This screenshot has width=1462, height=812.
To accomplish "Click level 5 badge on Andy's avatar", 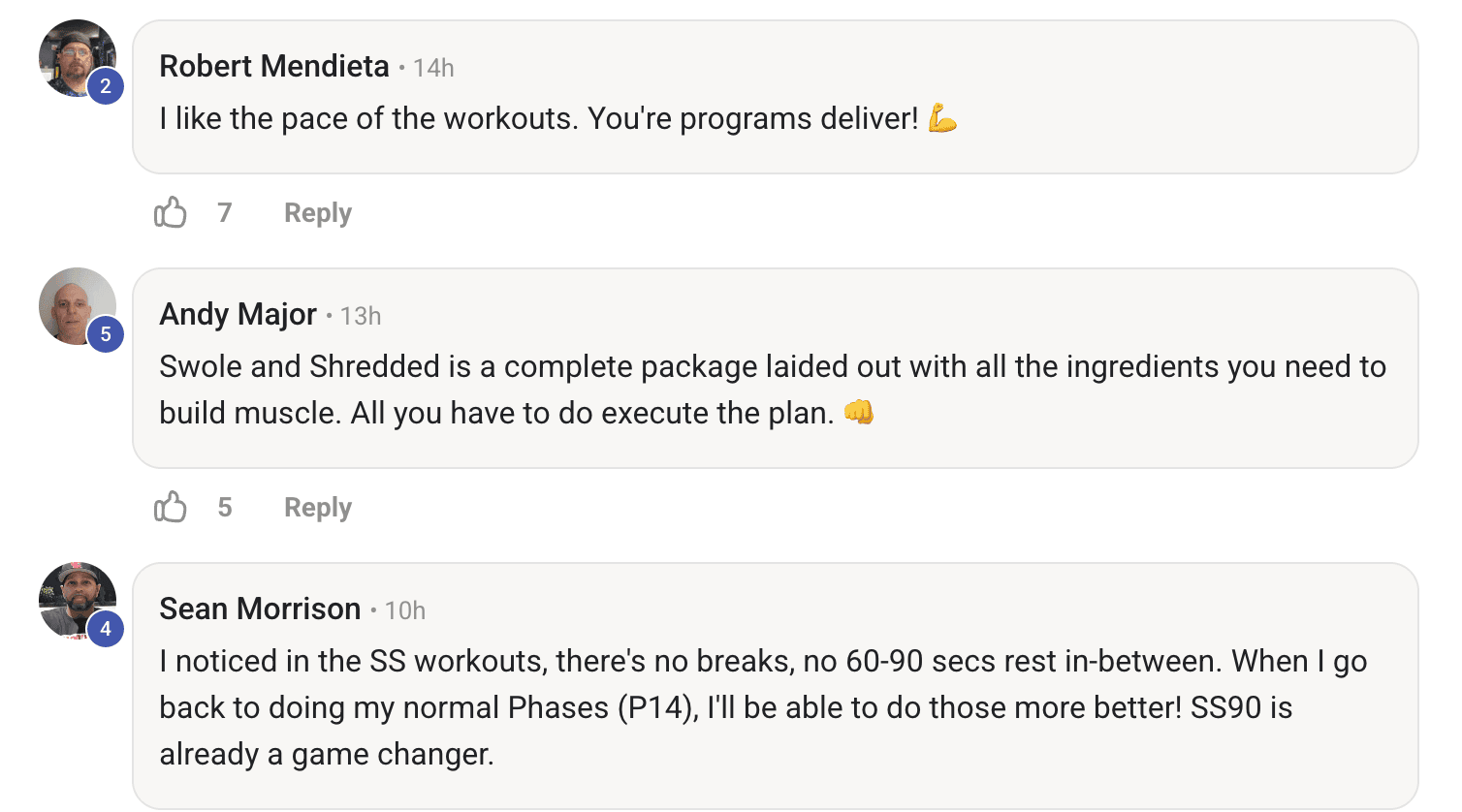I will [x=106, y=334].
